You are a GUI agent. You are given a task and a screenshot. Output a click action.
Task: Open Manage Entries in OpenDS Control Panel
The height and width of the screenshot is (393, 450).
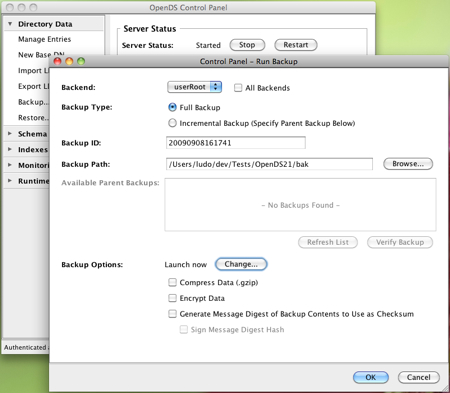coord(45,39)
